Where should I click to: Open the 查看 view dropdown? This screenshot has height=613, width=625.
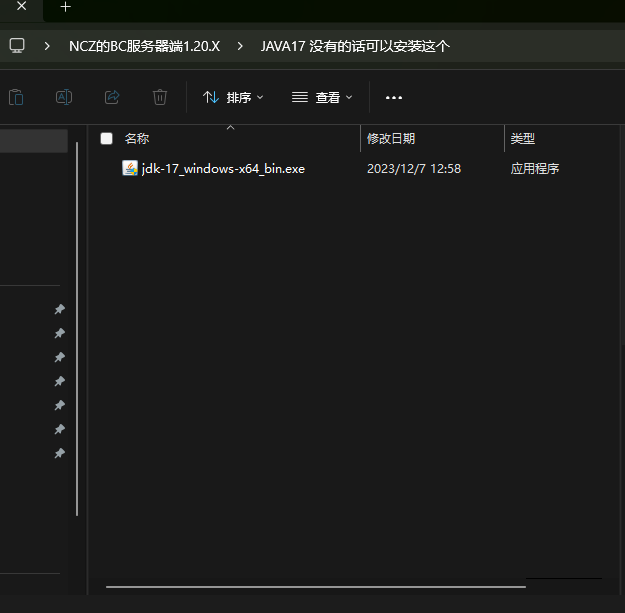(x=322, y=97)
